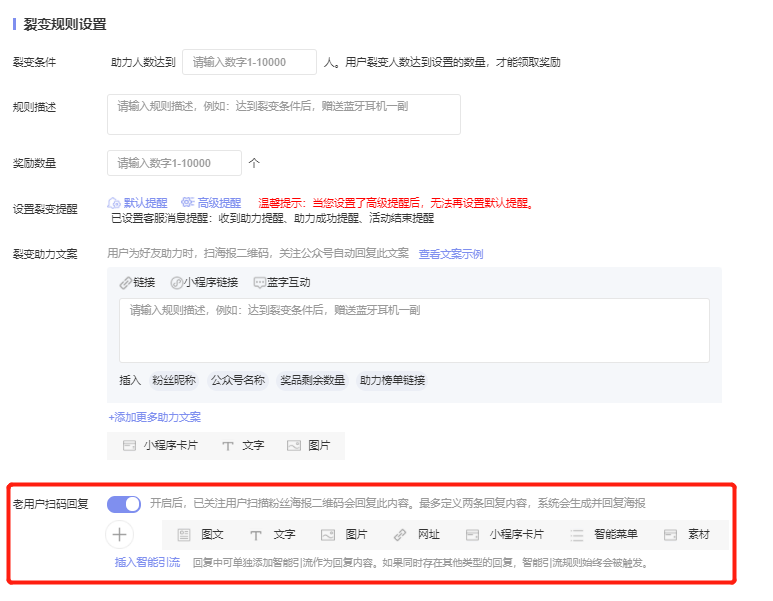Click the 文字 T icon under 添加更多助力文案
Image resolution: width=773 pixels, height=601 pixels.
tap(227, 446)
